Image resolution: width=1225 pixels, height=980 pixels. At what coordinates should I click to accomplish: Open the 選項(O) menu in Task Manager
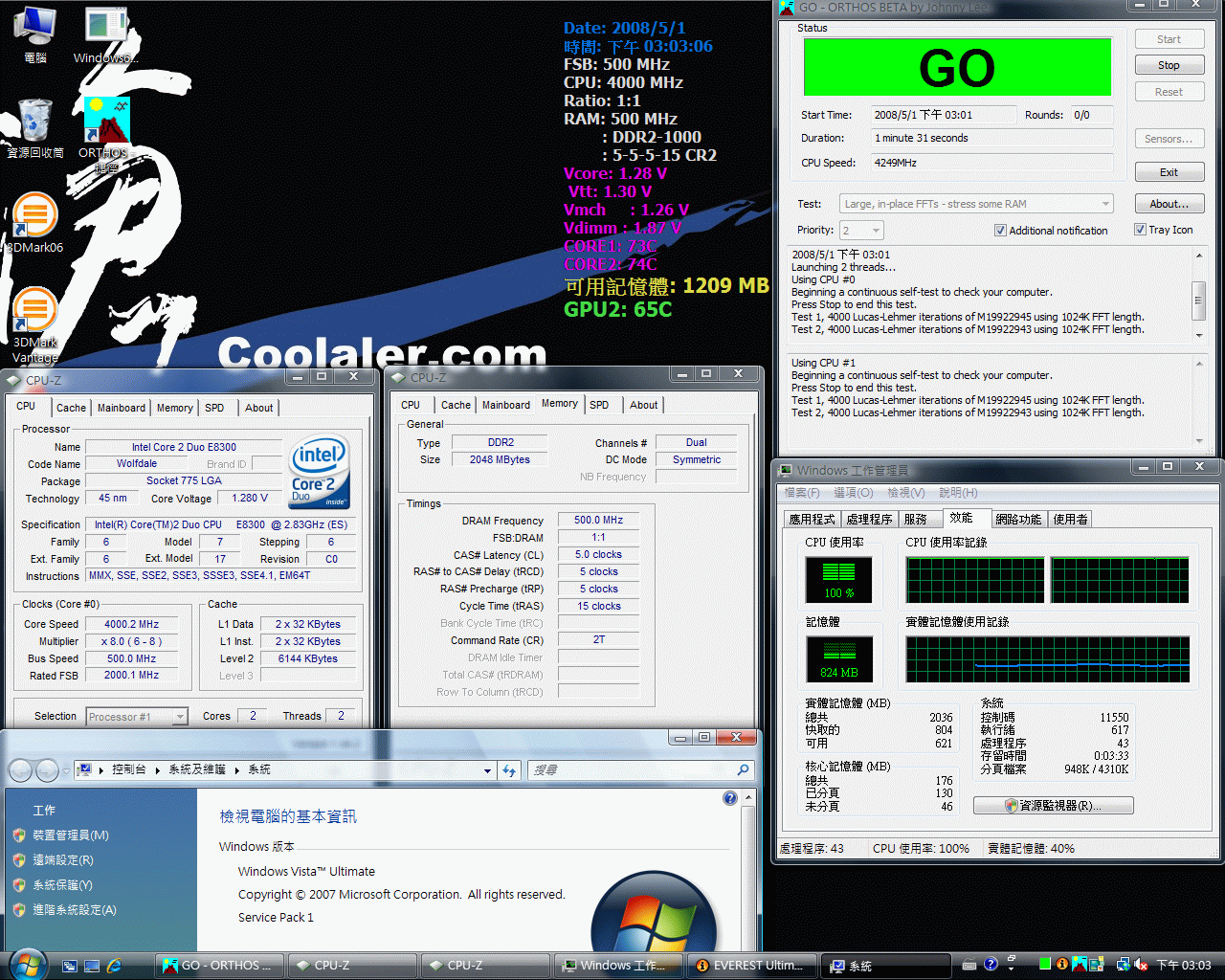pos(853,493)
